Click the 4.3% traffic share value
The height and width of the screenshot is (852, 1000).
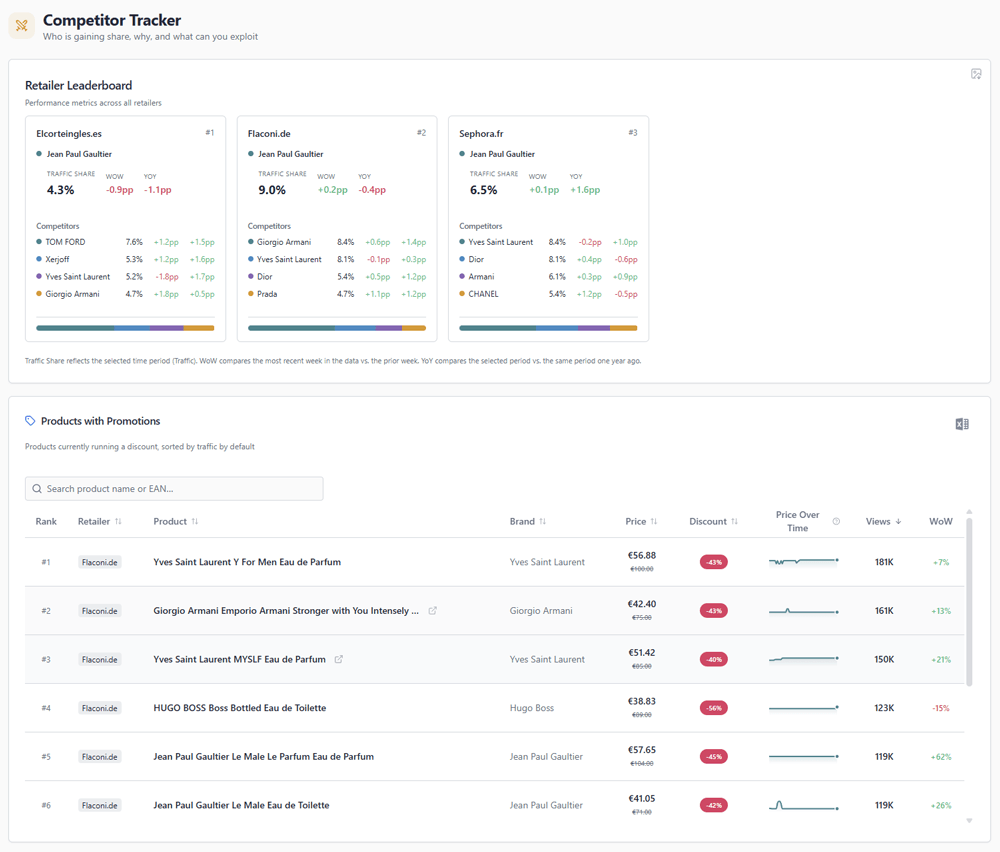coord(61,190)
